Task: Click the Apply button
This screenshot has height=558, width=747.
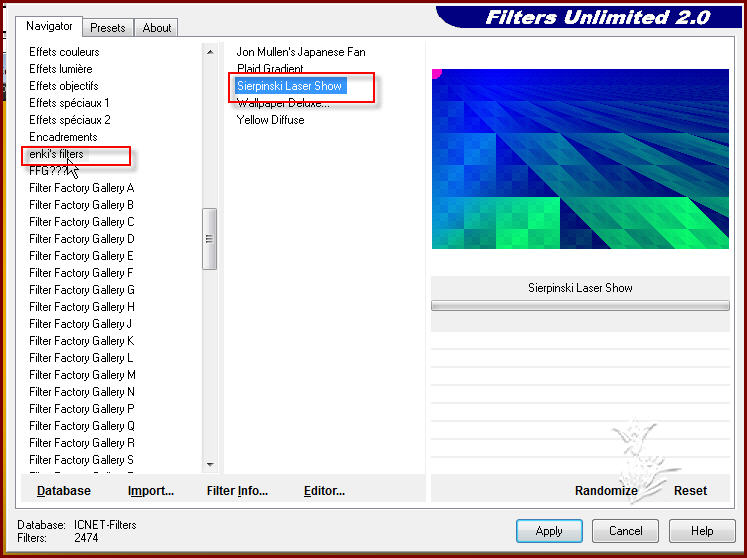Action: [549, 531]
